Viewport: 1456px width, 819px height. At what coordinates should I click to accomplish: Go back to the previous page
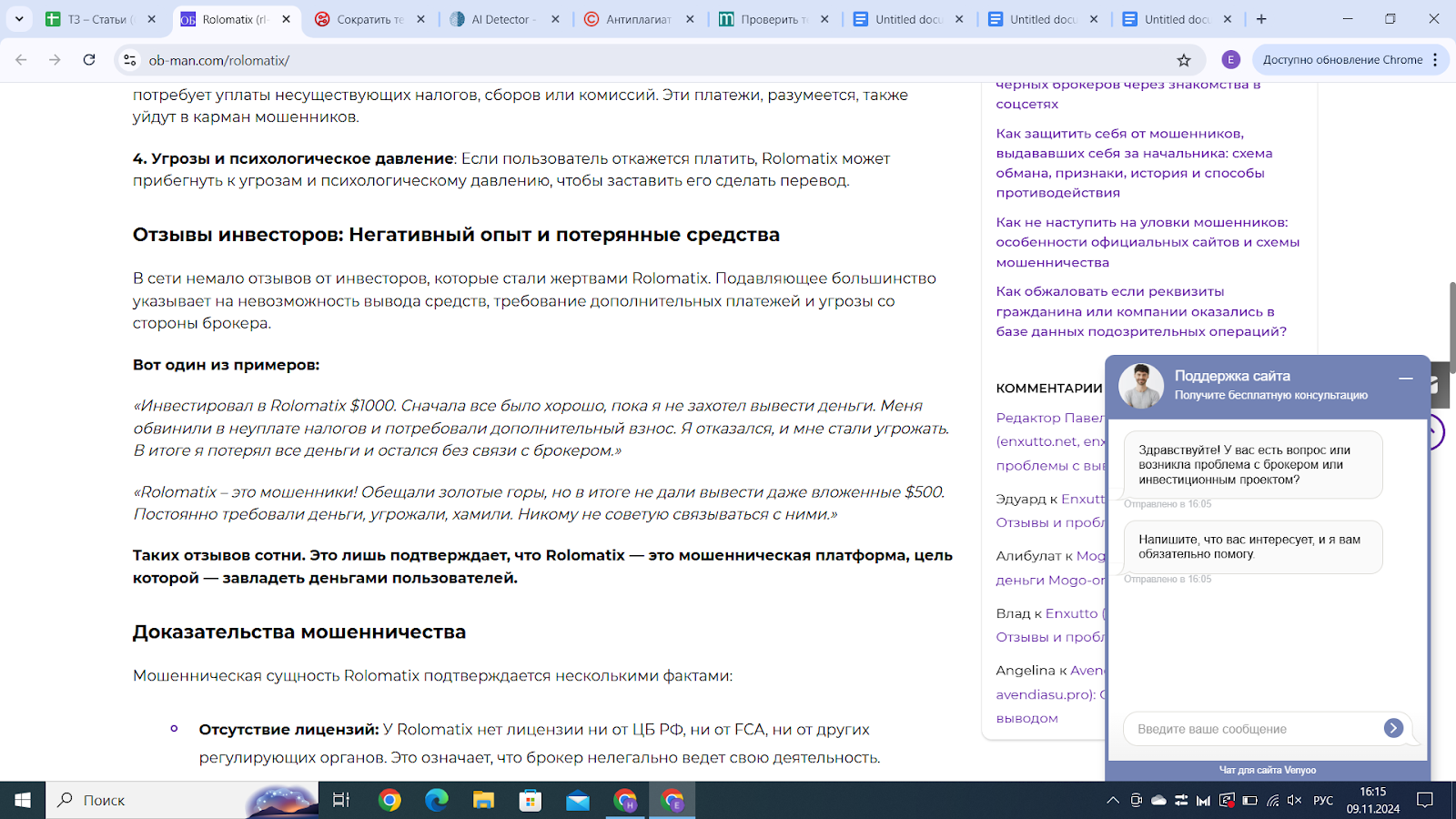coord(21,60)
